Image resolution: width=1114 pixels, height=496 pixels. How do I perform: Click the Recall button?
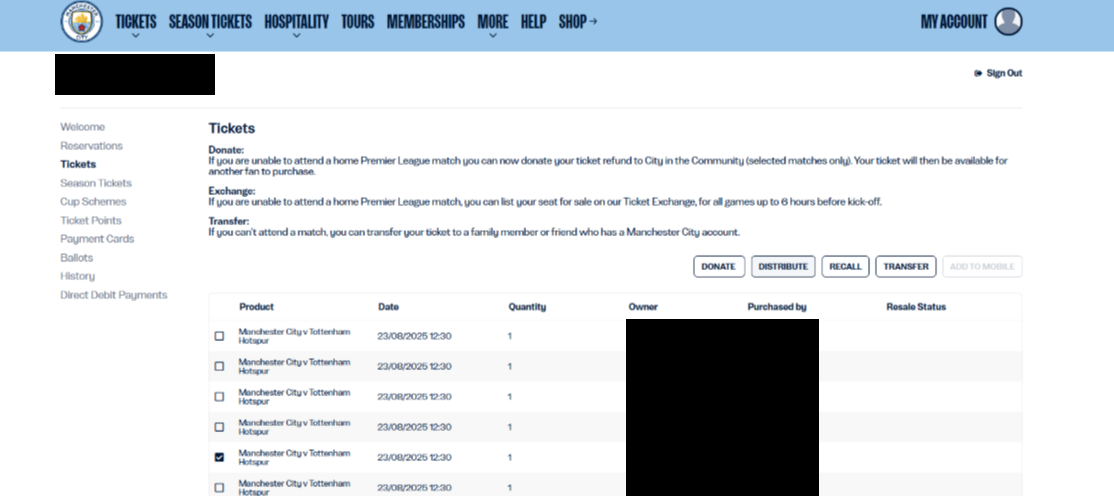tap(845, 266)
